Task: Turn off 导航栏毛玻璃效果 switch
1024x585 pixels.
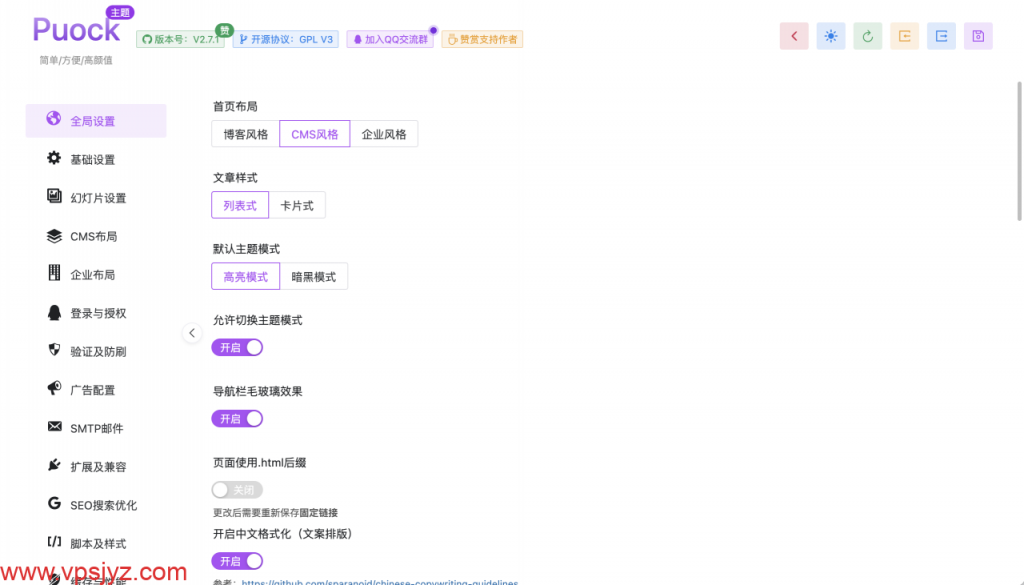Action: (237, 419)
